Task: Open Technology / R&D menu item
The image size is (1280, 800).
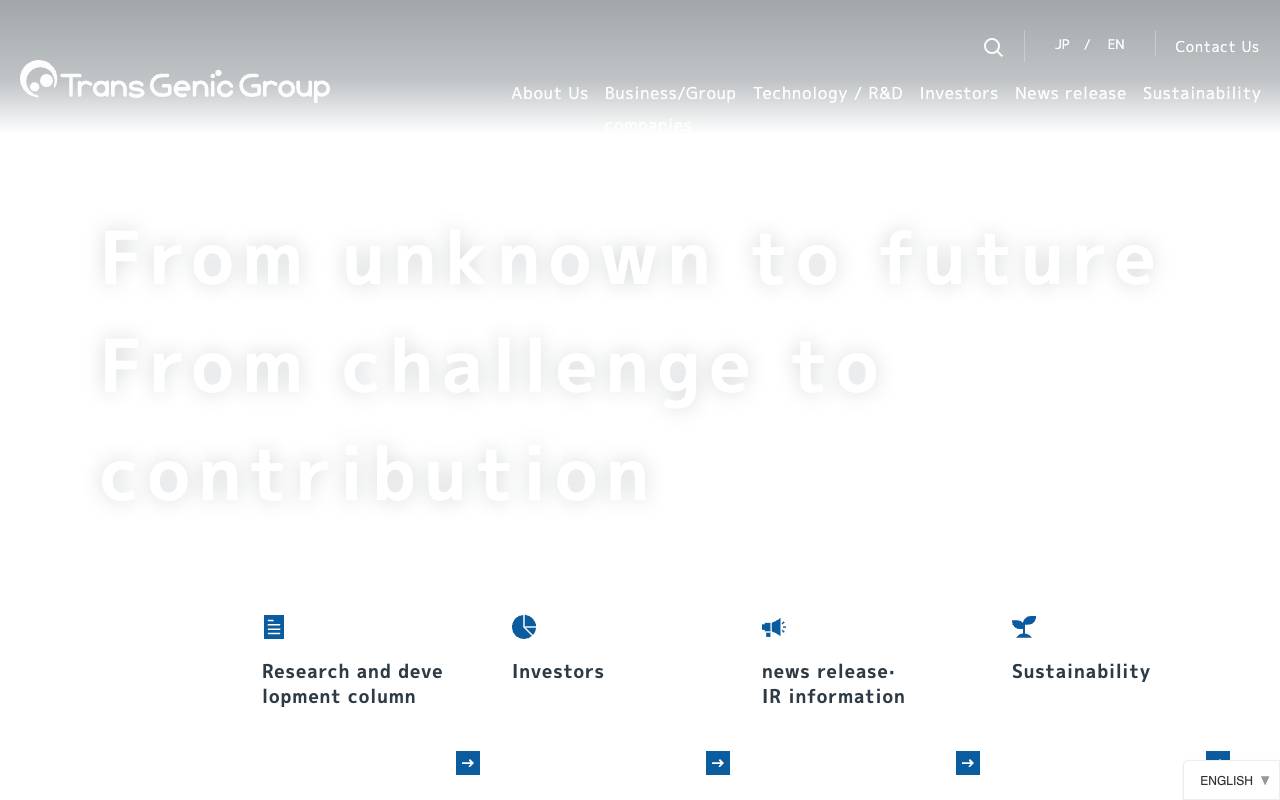Action: [827, 94]
